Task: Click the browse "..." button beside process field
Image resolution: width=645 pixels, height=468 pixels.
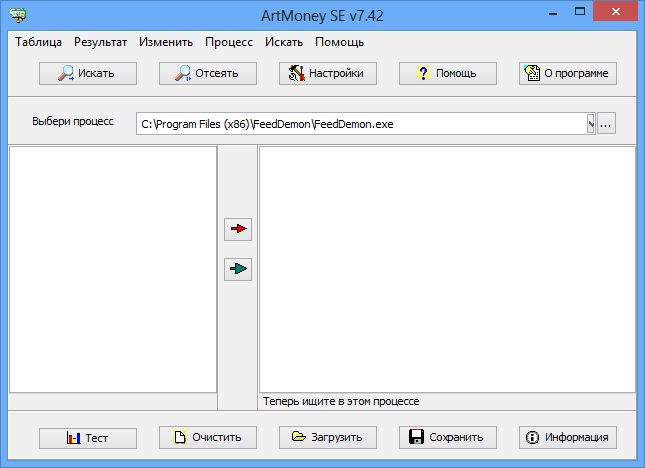Action: [x=607, y=124]
